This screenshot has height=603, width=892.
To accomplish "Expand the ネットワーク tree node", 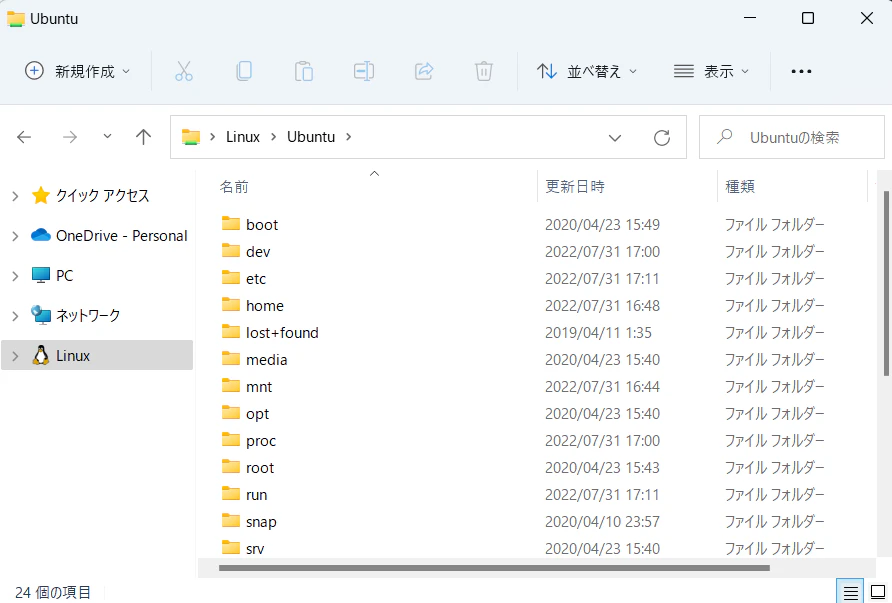I will [x=15, y=316].
